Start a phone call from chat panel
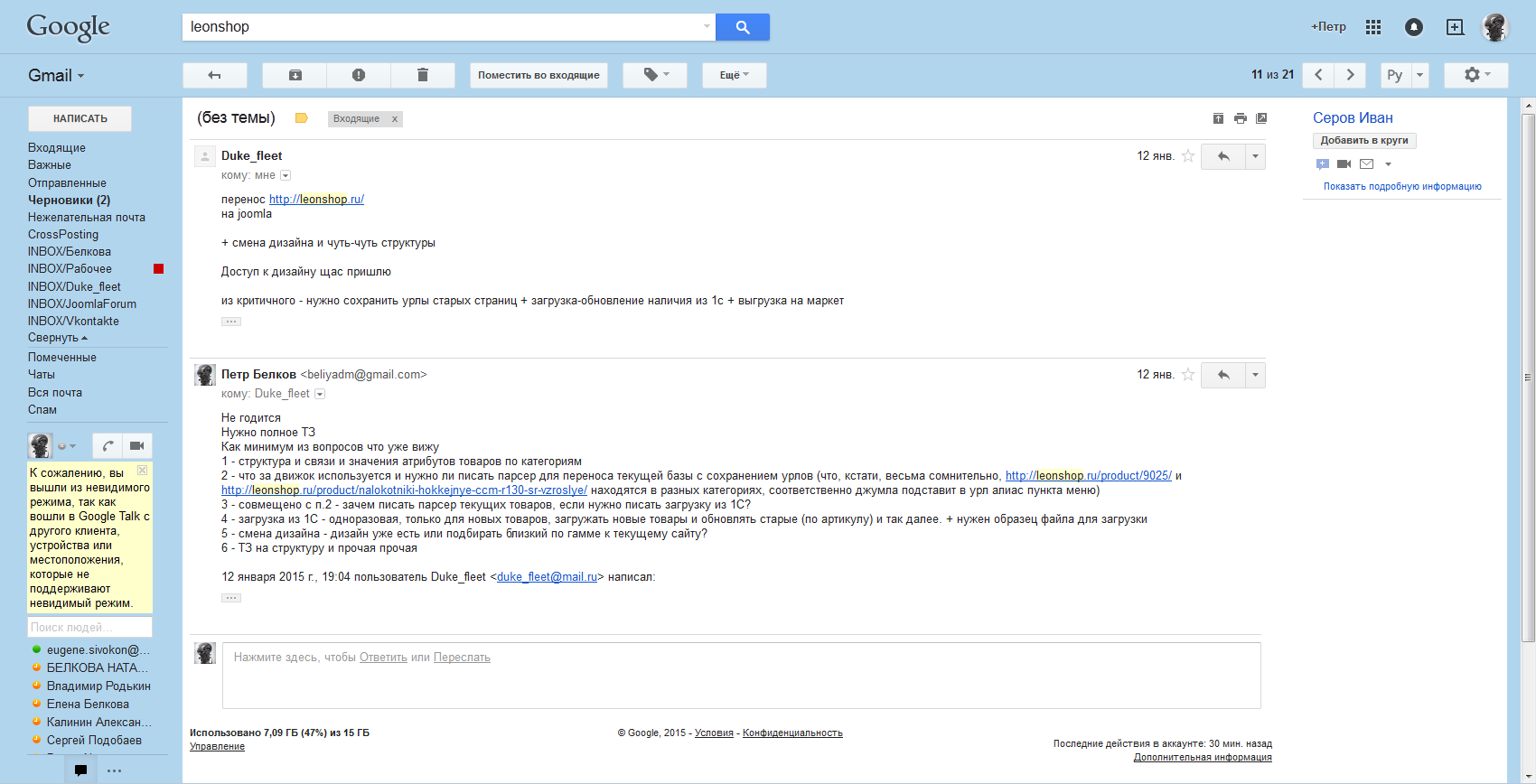Screen dimensions: 1536x784 [x=108, y=445]
